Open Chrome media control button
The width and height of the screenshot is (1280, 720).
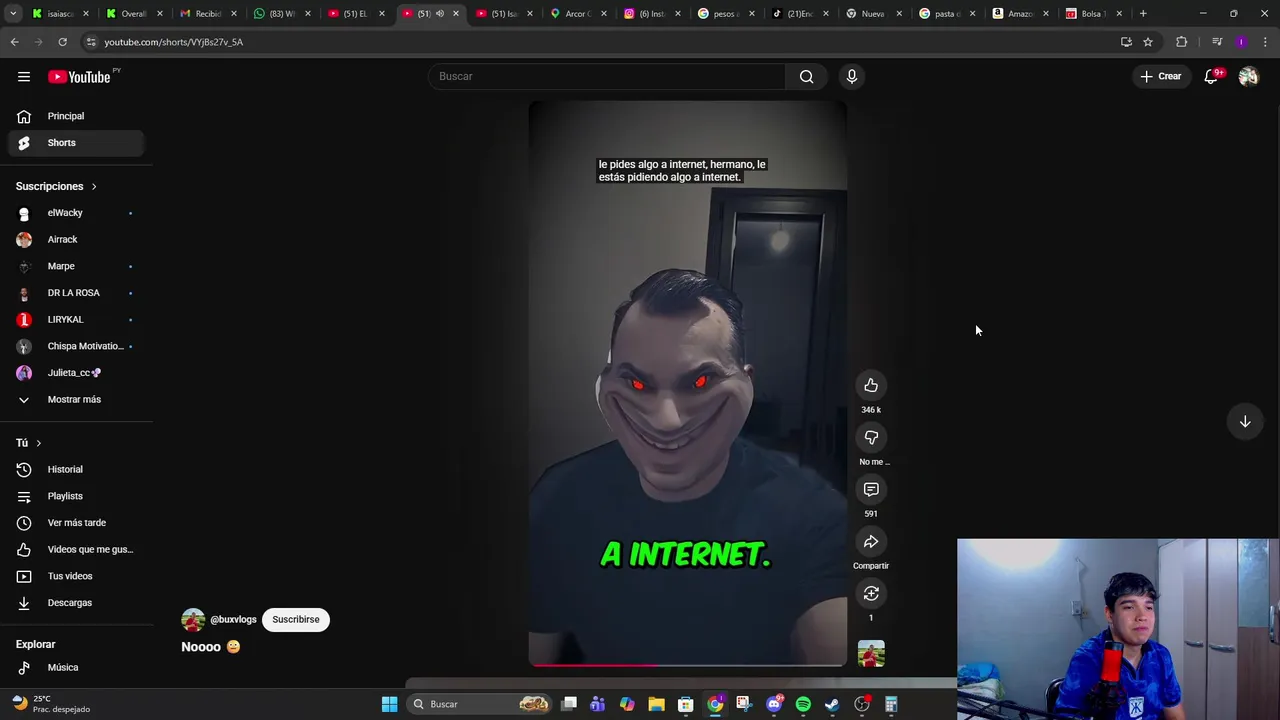coord(1216,42)
